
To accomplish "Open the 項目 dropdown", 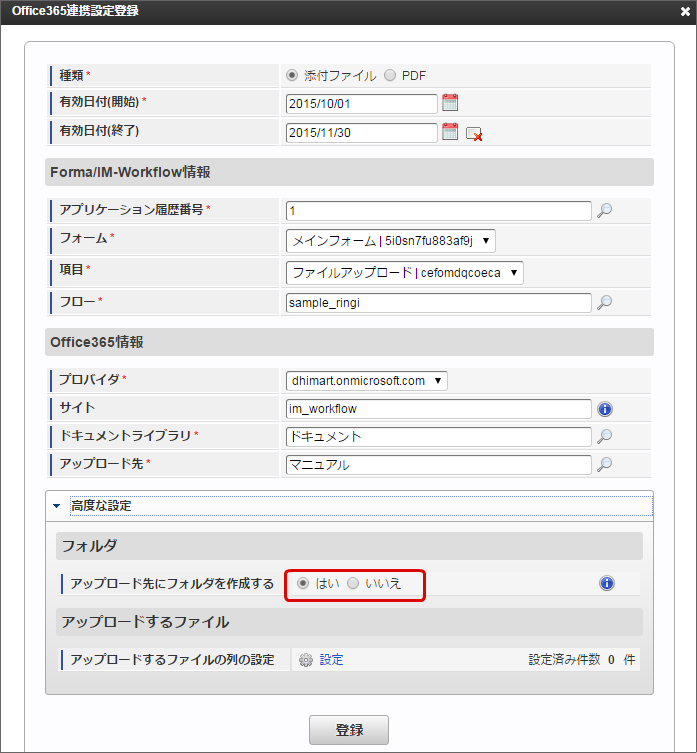I will [x=404, y=273].
